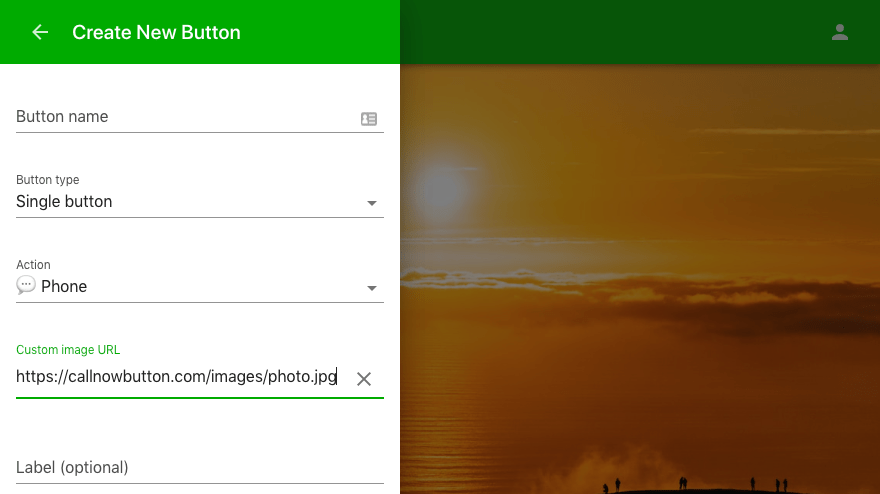This screenshot has height=494, width=880.
Task: Go back using the header arrow
Action: pos(40,32)
